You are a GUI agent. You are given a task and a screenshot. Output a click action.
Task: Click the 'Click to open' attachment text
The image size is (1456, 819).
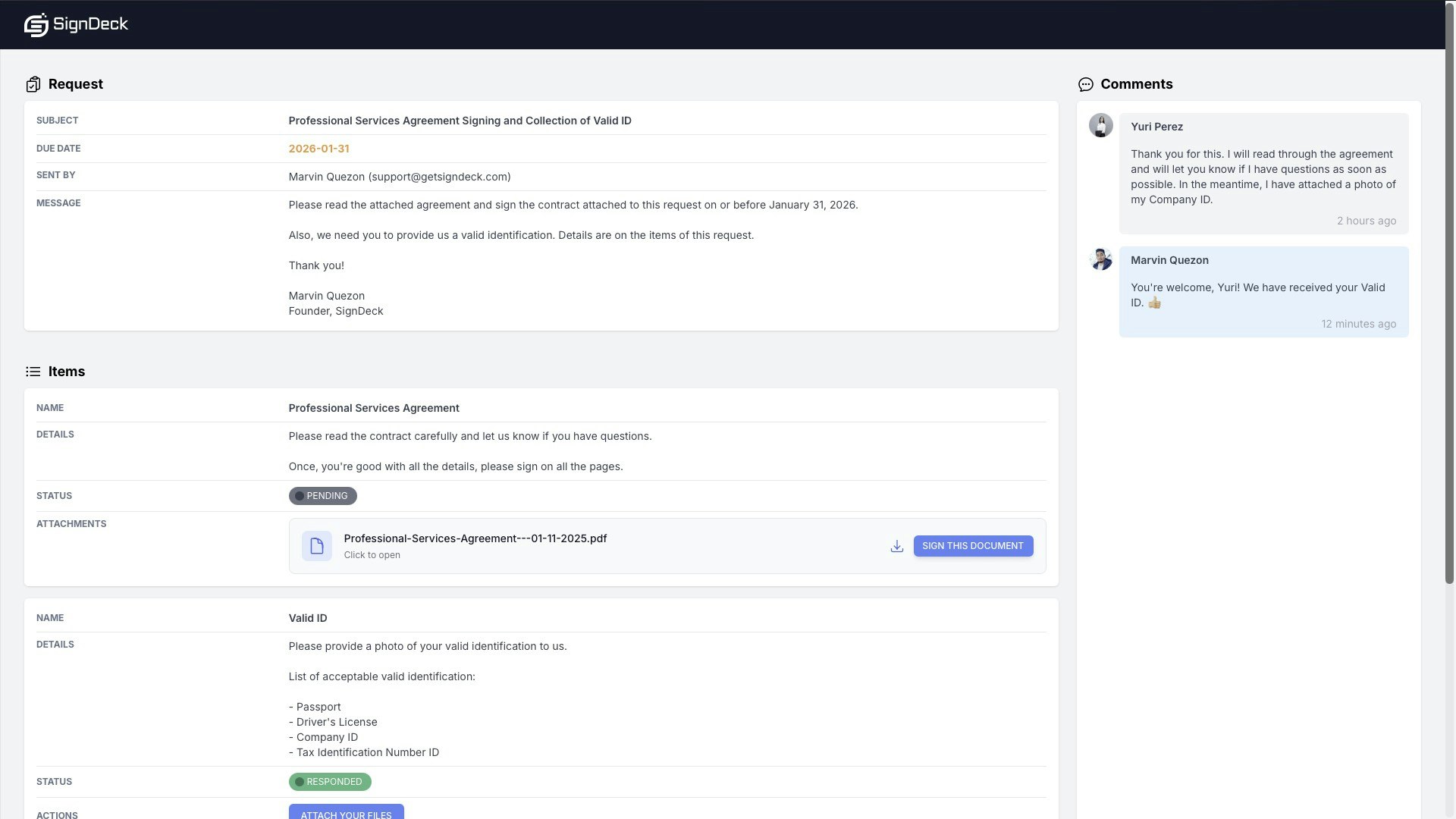pyautogui.click(x=372, y=555)
